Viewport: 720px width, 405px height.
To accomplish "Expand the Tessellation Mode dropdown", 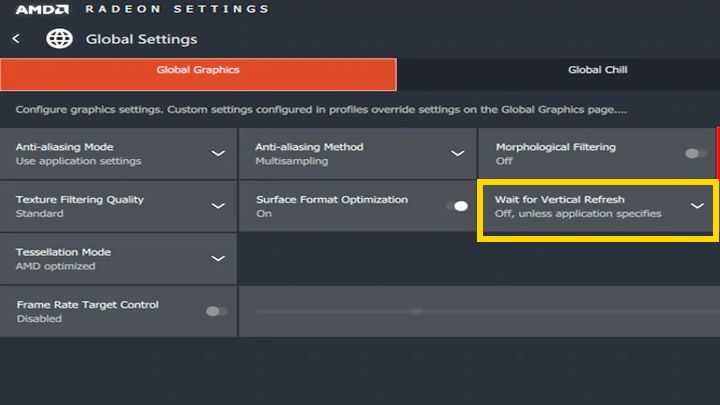I will point(218,258).
